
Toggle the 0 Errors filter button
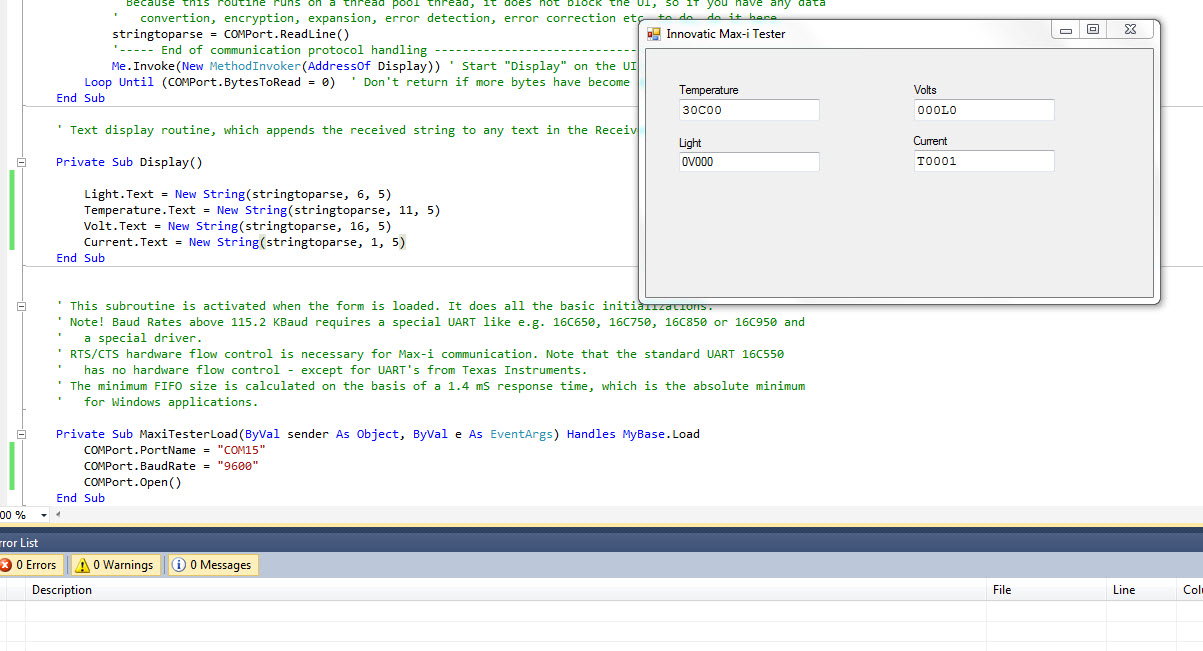coord(30,565)
